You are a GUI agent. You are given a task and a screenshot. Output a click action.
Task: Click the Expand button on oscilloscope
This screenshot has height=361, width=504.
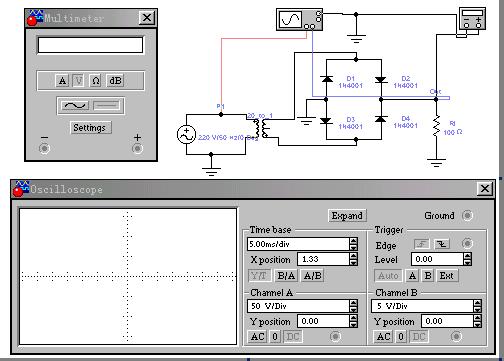pyautogui.click(x=347, y=216)
